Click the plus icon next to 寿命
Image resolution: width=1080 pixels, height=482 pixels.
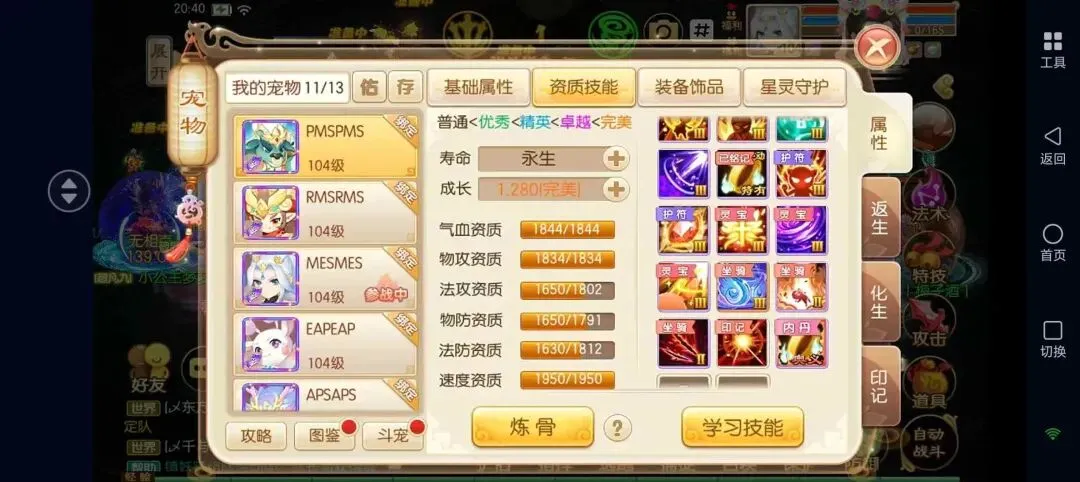[616, 159]
